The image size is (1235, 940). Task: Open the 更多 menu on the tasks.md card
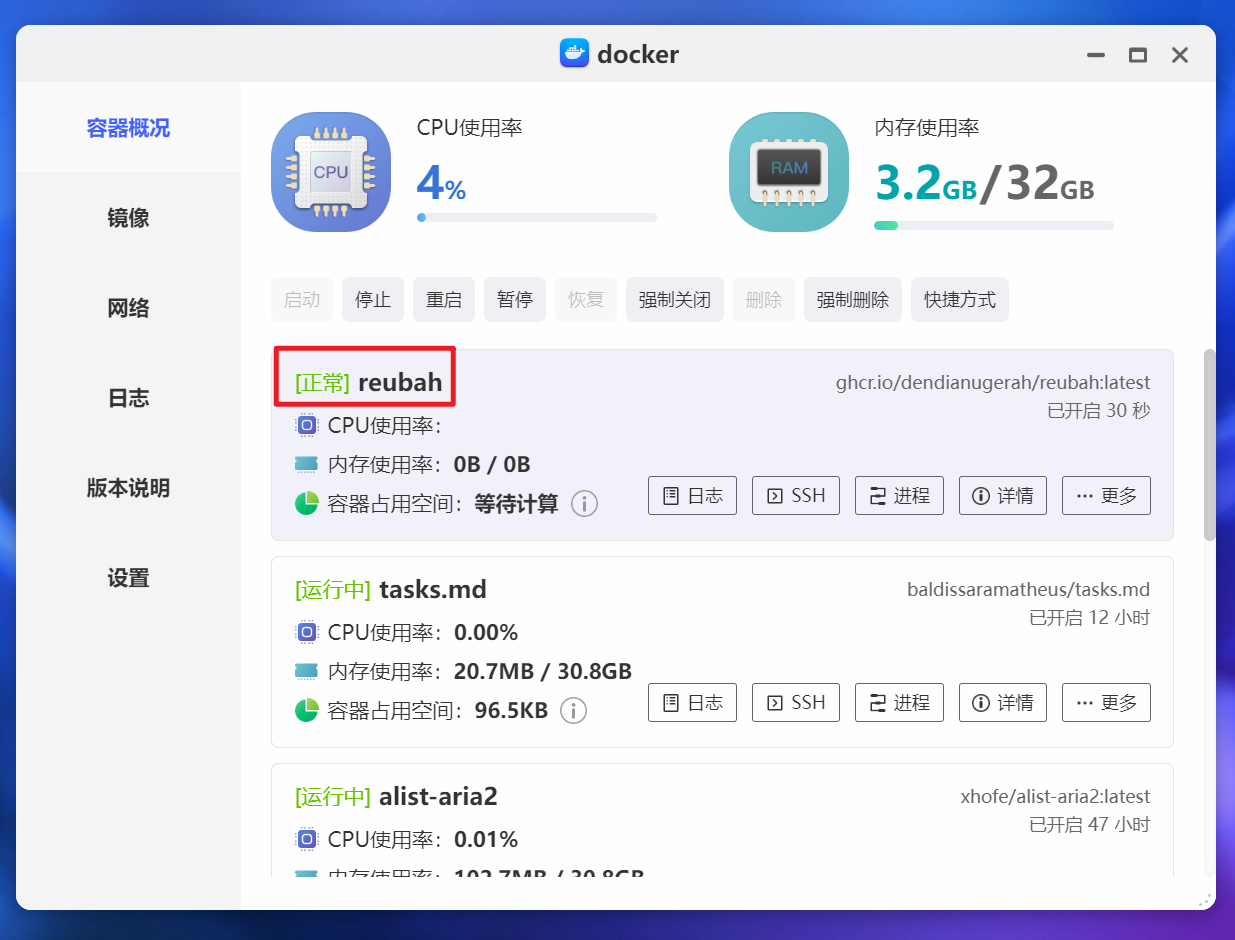(1106, 702)
